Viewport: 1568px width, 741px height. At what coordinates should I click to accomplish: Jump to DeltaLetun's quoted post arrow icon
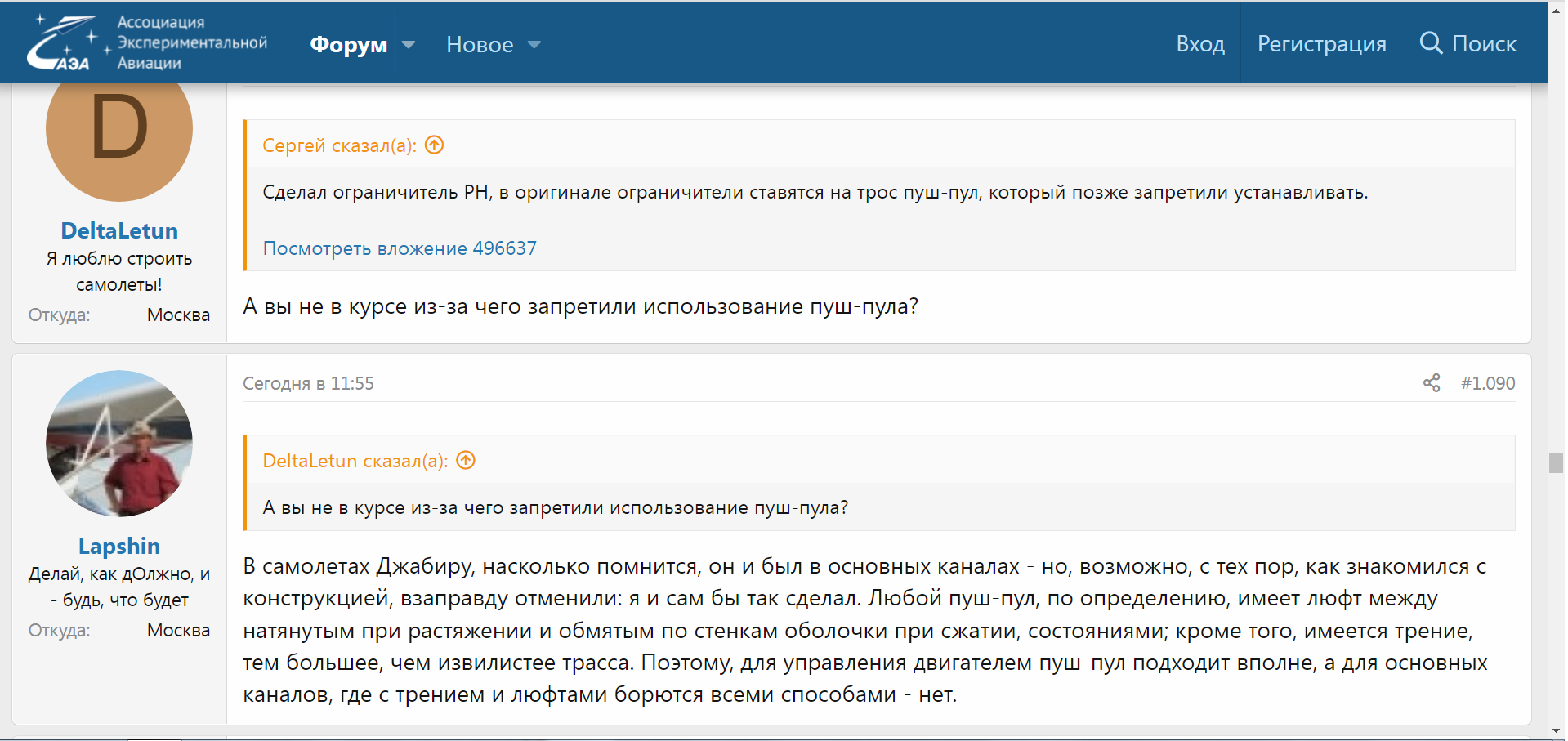point(466,461)
